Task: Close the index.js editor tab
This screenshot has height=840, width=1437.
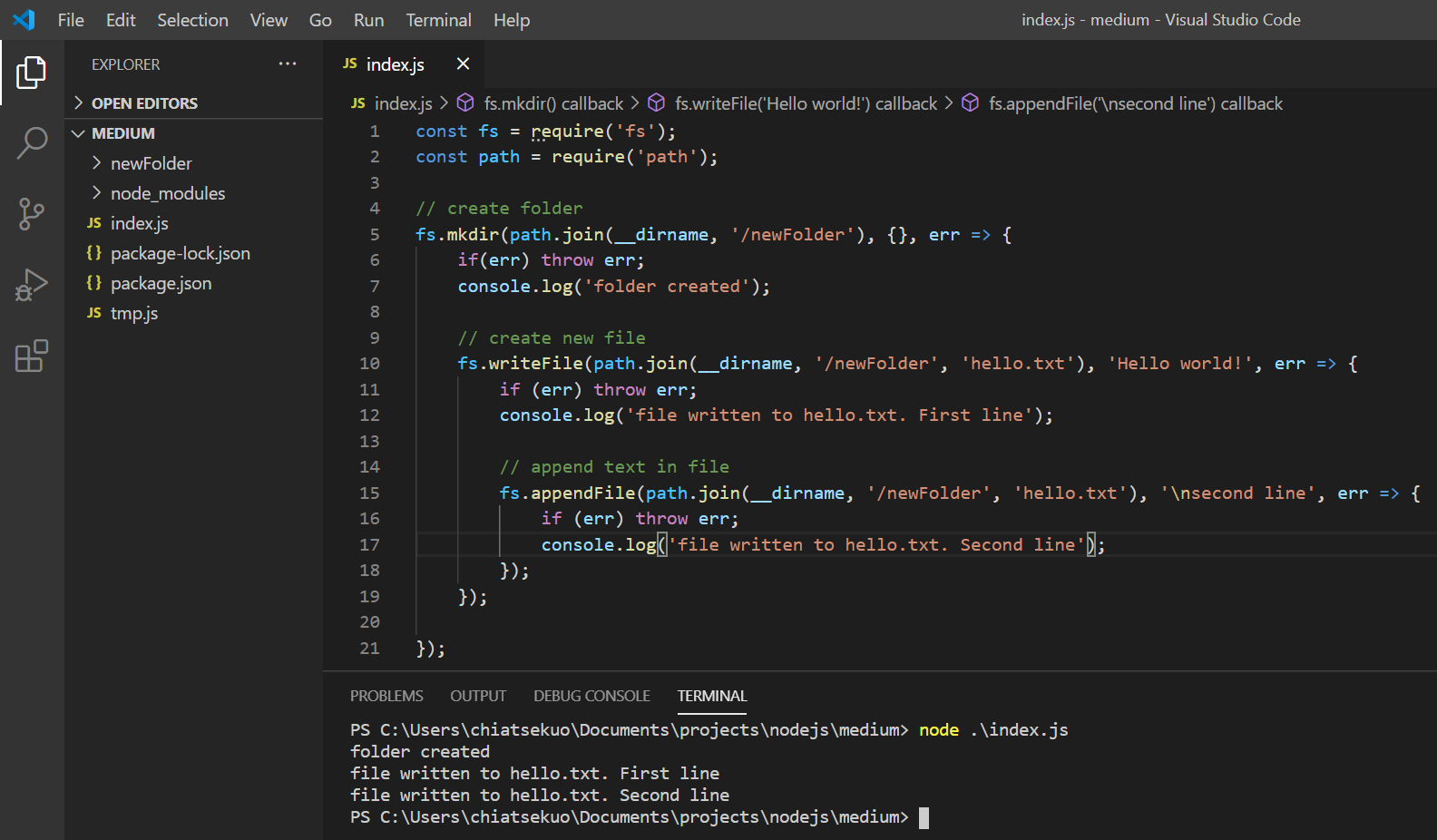Action: 463,63
